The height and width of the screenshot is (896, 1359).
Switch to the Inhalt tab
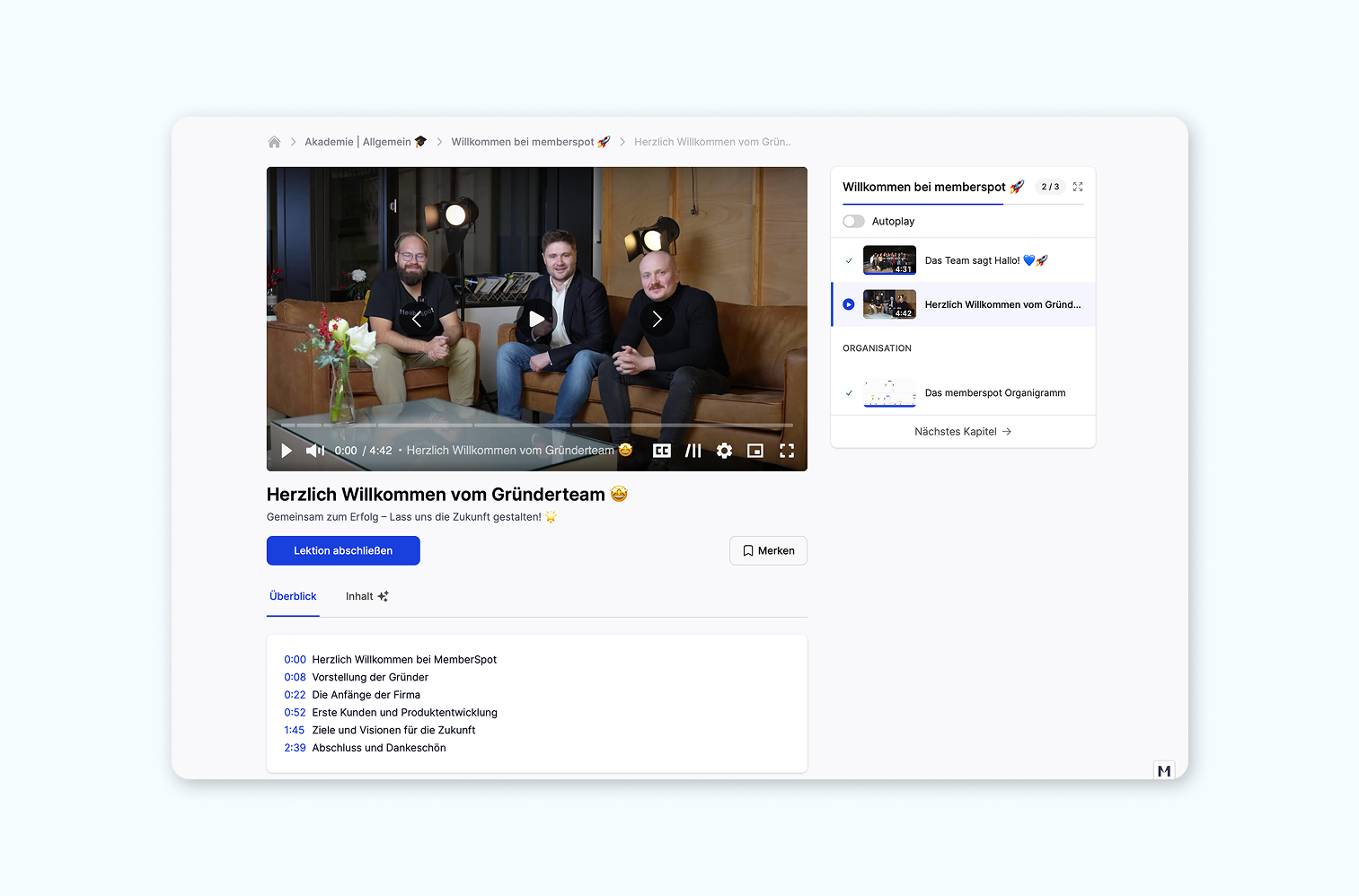coord(366,596)
